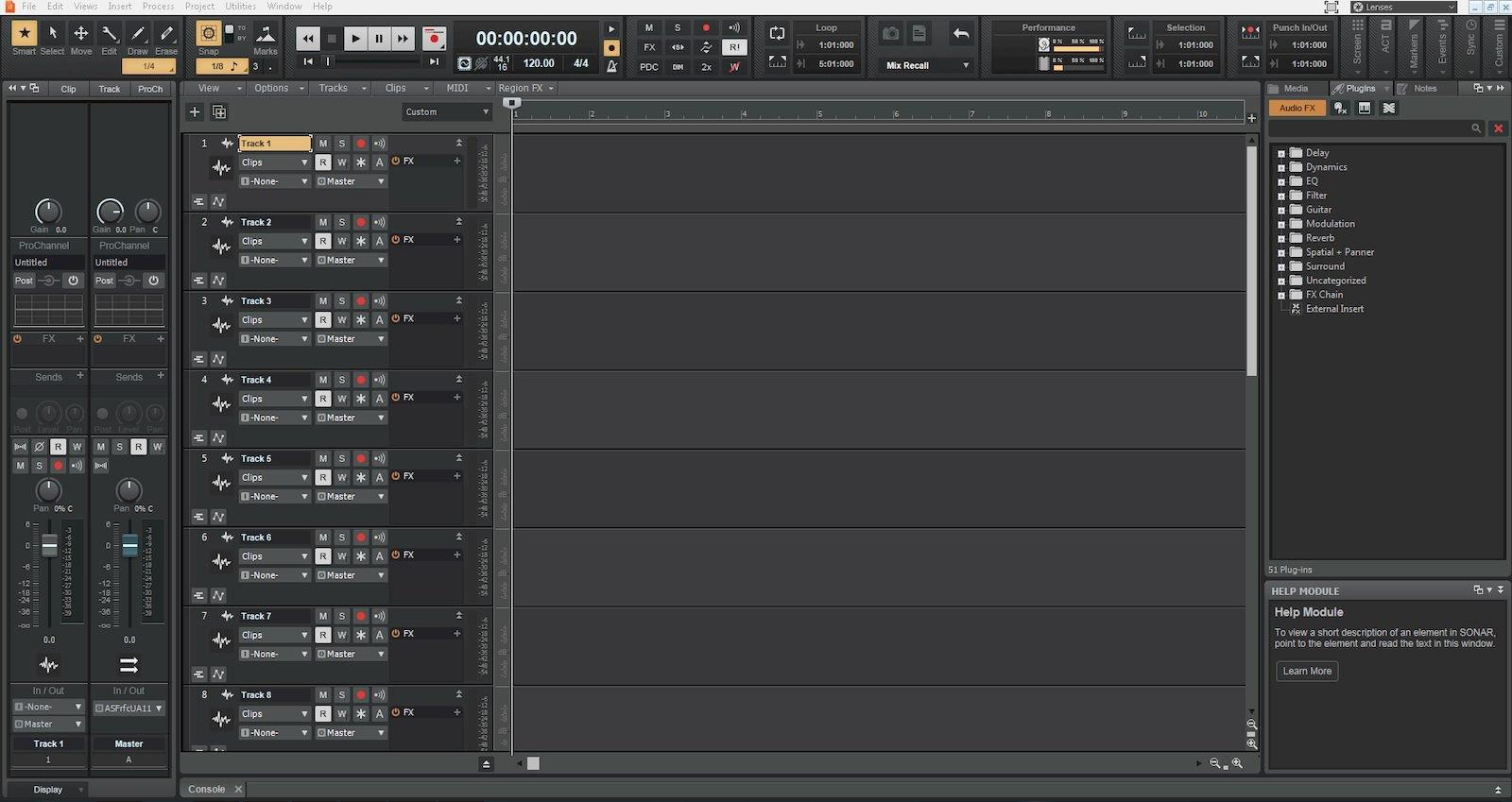Choose the Select tool
This screenshot has width=1512, height=802.
point(53,34)
